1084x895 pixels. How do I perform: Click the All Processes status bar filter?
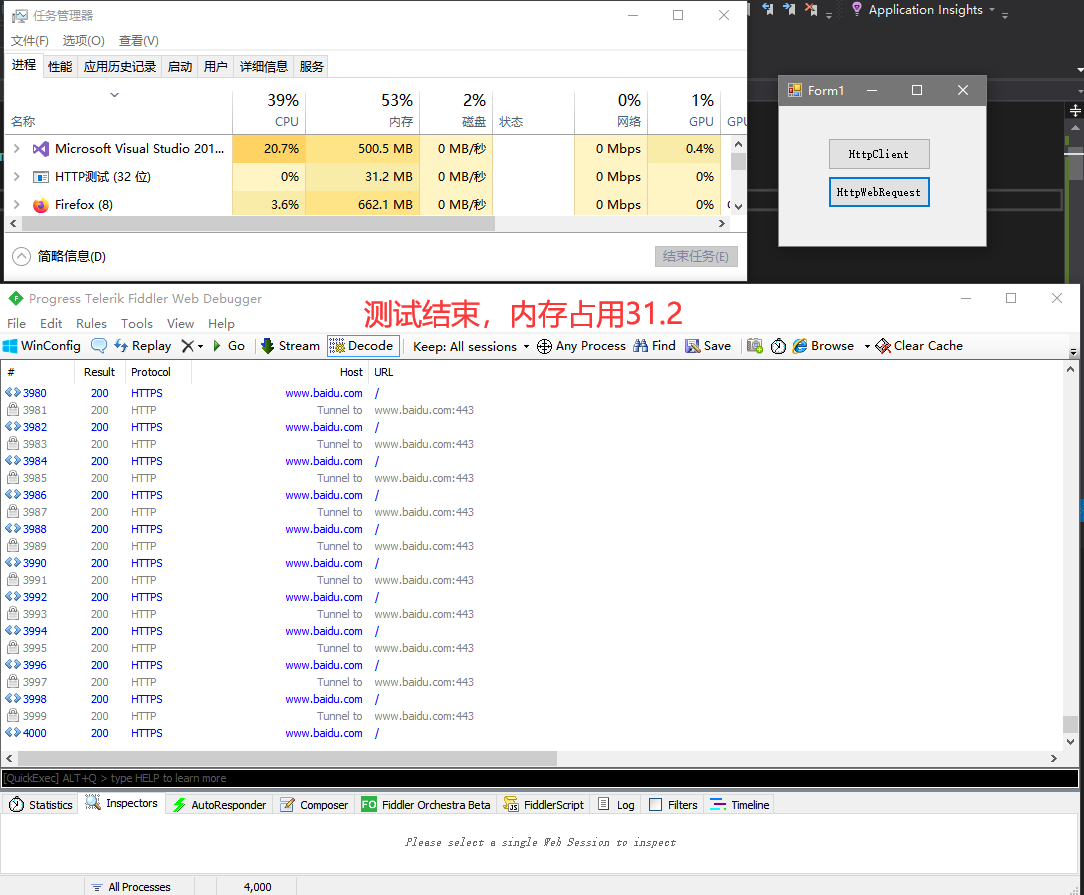point(139,887)
